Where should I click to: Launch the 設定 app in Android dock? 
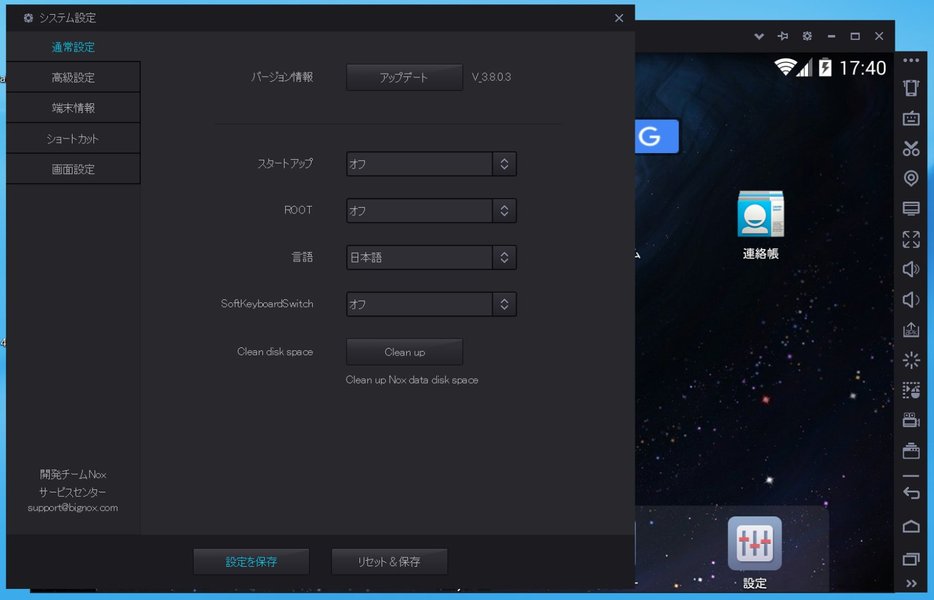pos(755,552)
